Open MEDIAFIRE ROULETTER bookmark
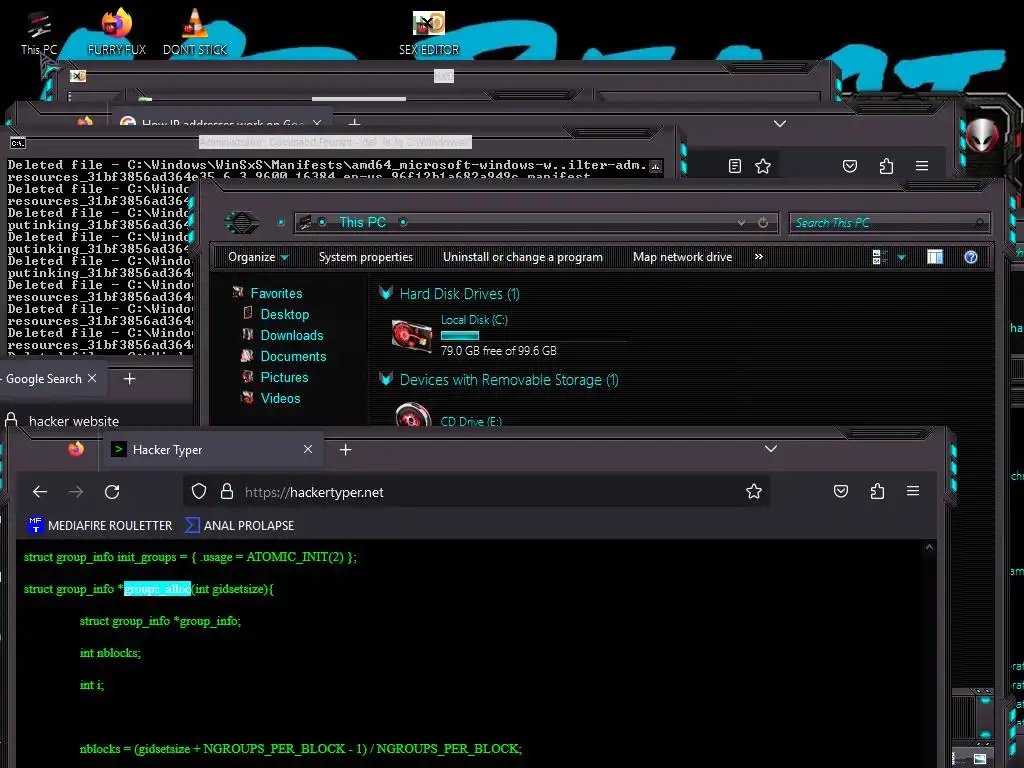Image resolution: width=1024 pixels, height=768 pixels. [100, 525]
